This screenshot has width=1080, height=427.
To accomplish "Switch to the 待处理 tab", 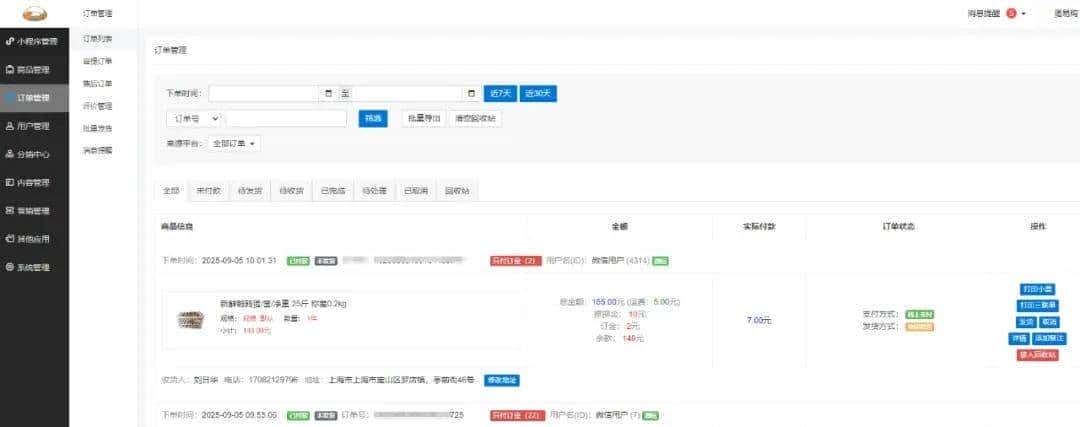I will coord(374,191).
